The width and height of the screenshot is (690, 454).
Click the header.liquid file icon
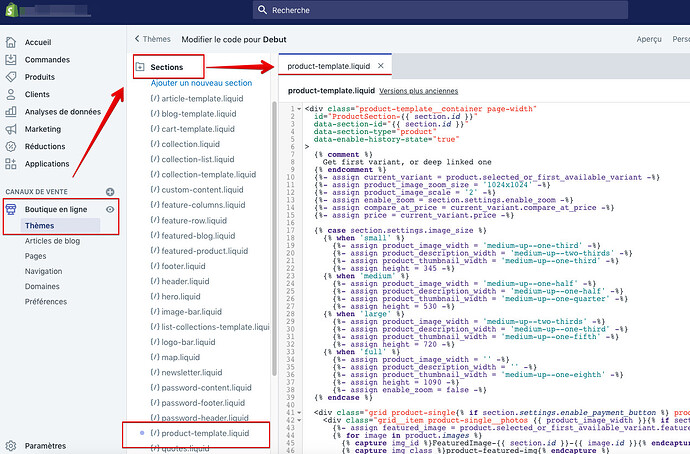154,281
